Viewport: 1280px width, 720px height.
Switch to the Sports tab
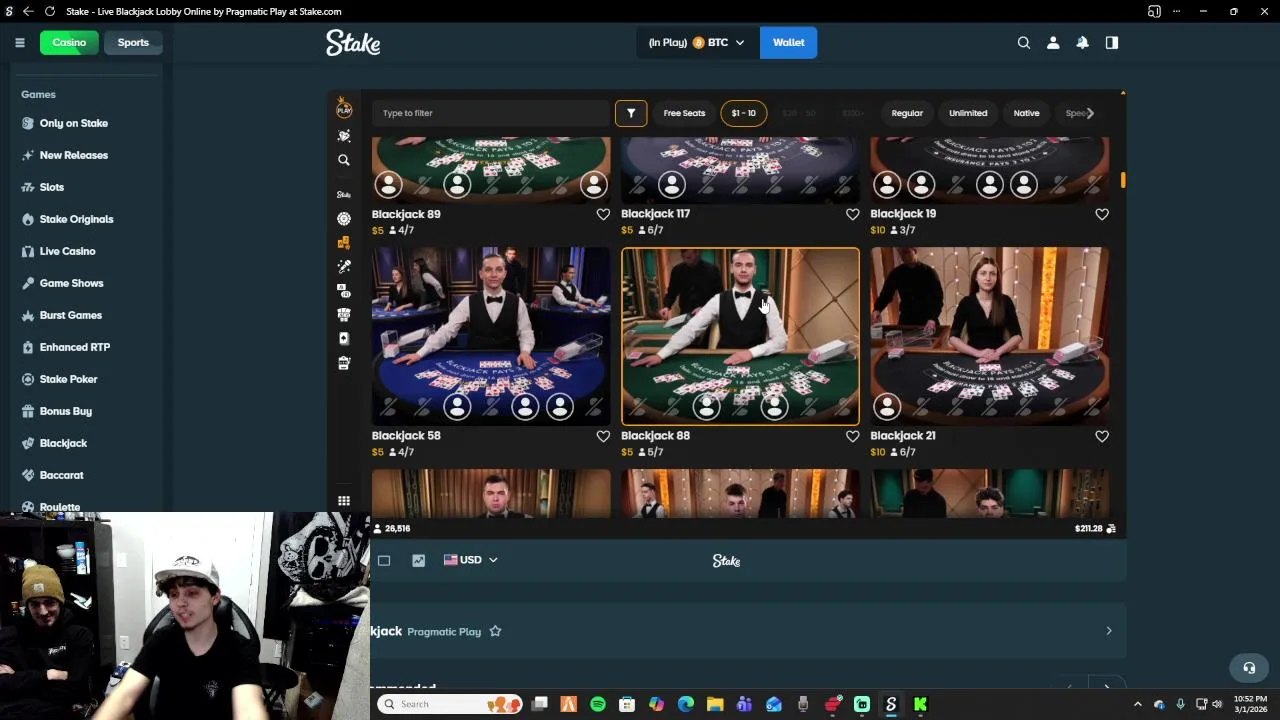point(133,43)
